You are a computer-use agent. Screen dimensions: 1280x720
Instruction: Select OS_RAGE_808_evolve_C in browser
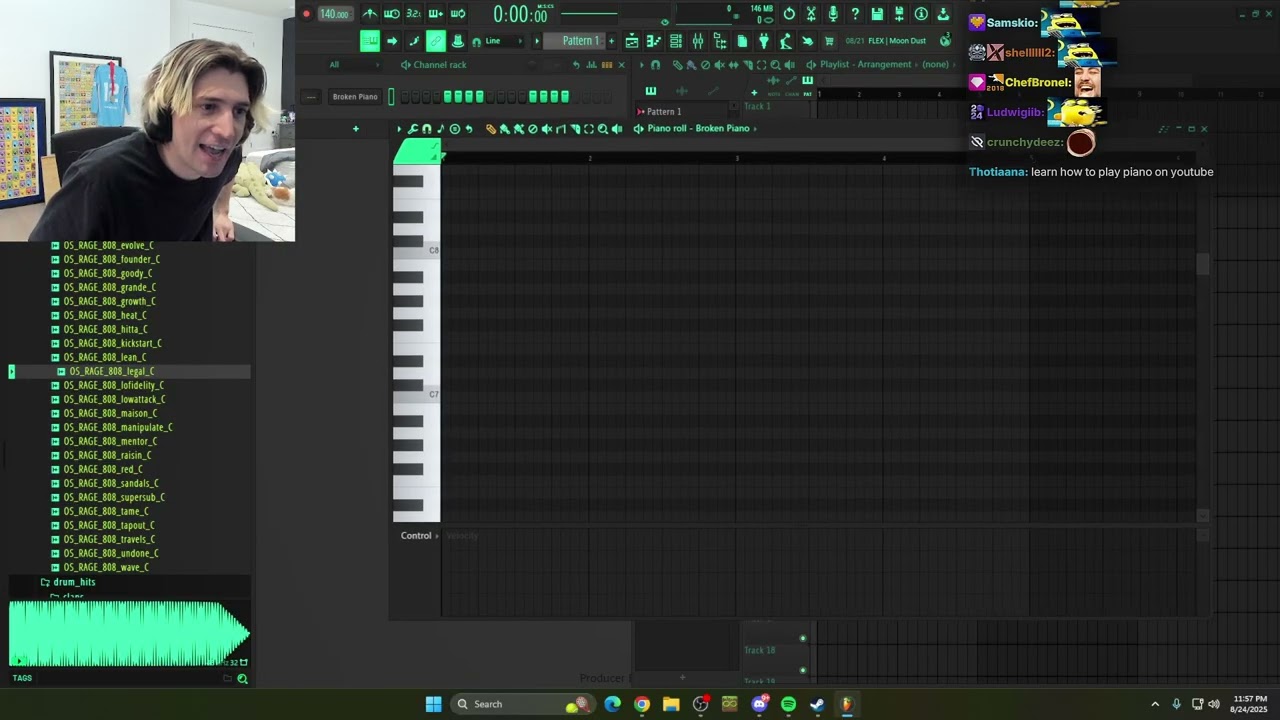[x=108, y=245]
